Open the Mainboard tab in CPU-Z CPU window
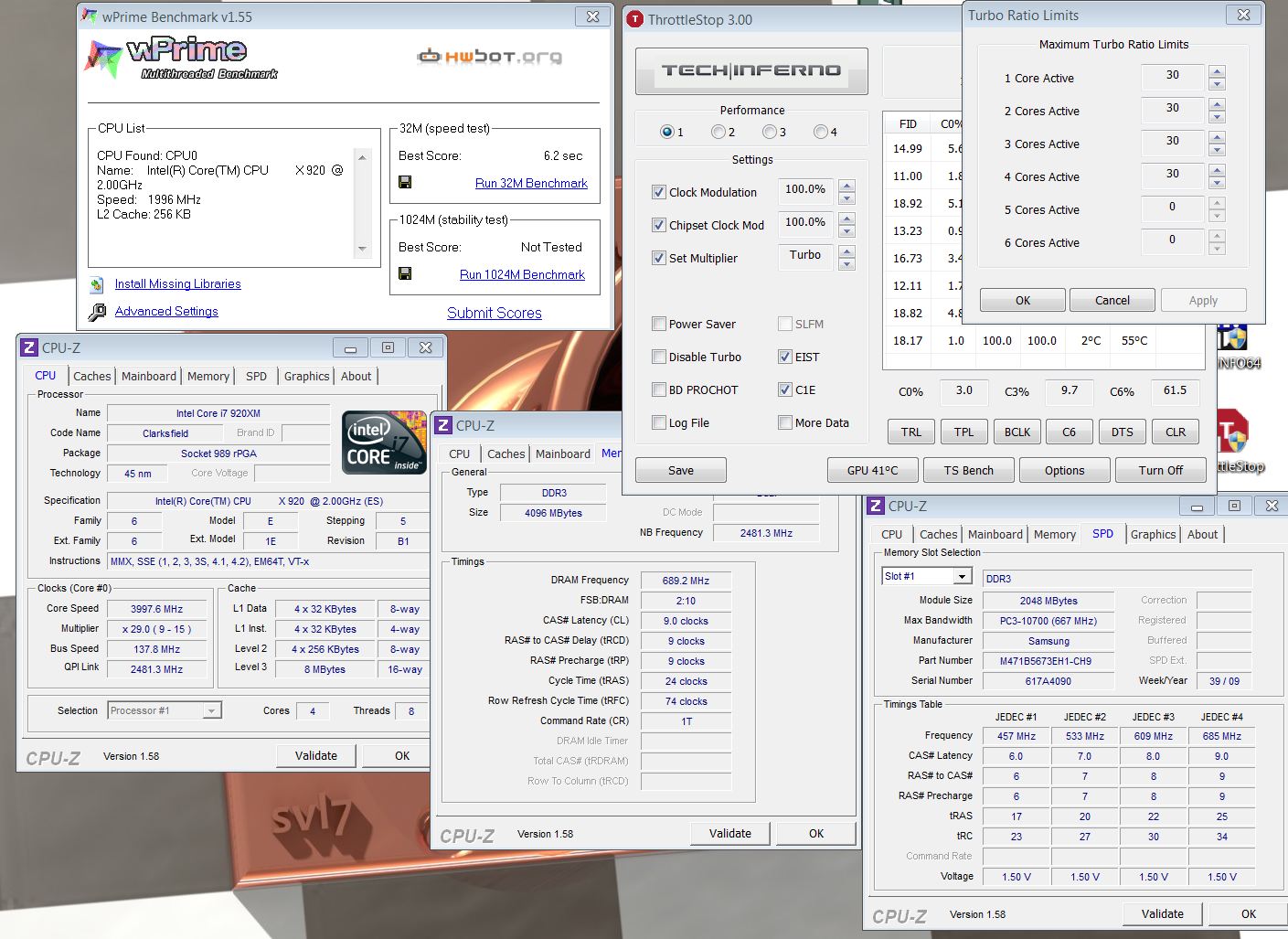 click(x=149, y=376)
